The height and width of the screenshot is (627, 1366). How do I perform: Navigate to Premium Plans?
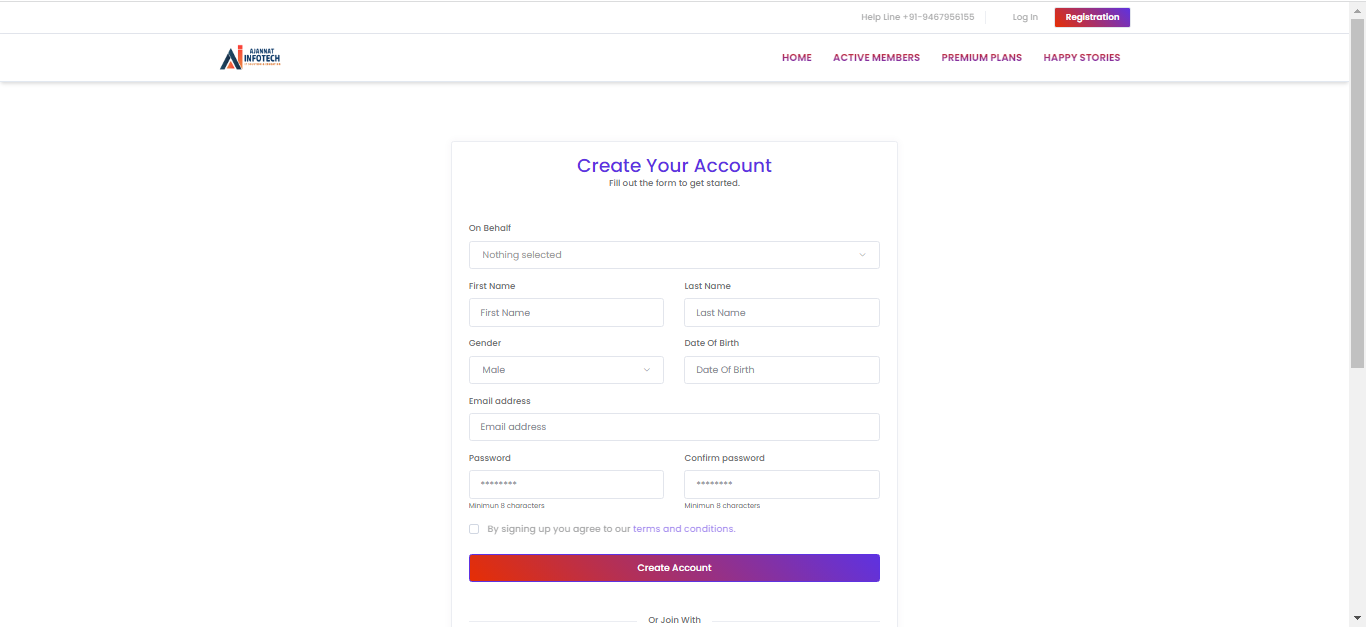coord(981,58)
